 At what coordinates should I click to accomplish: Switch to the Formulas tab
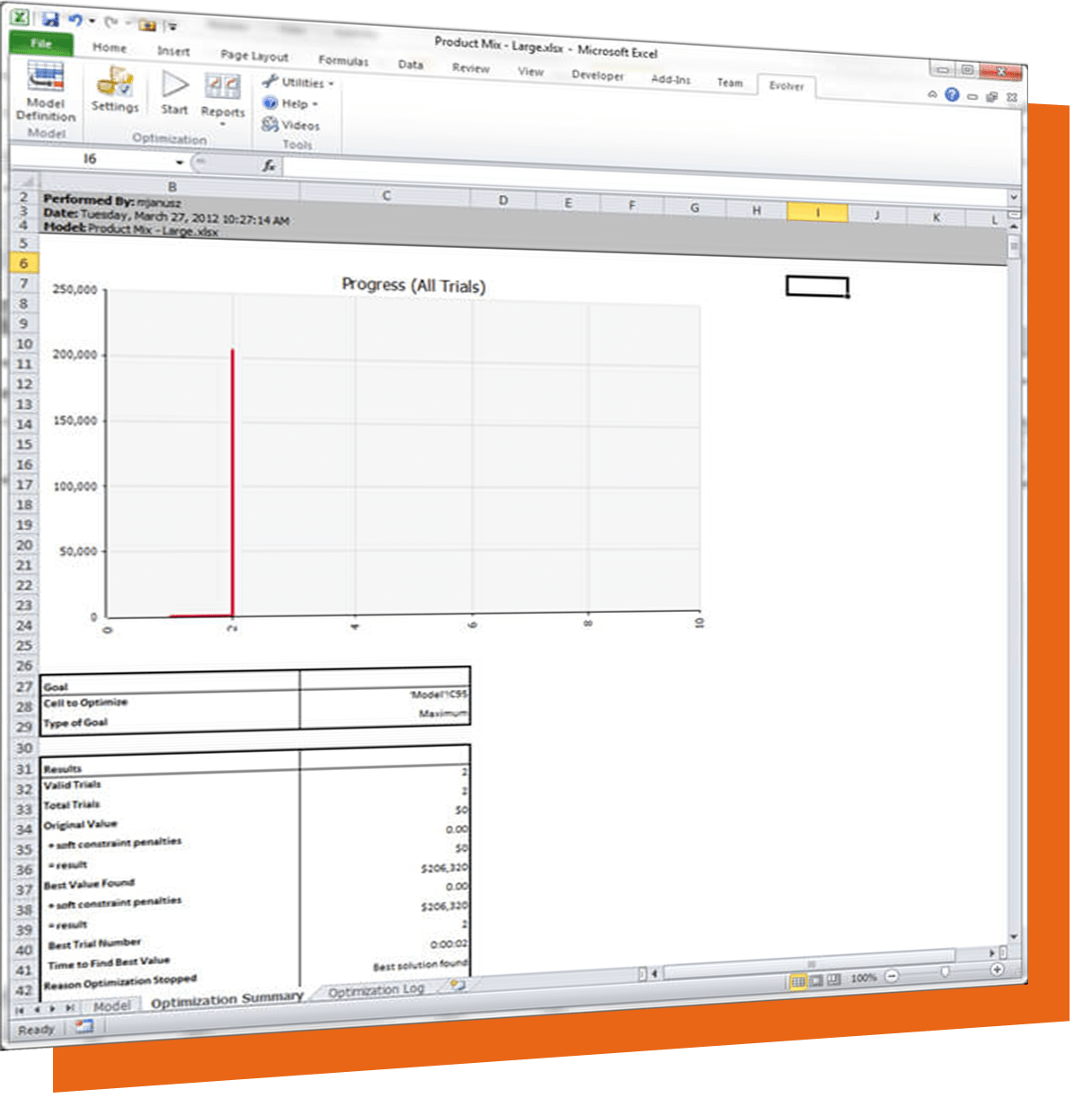click(x=343, y=60)
